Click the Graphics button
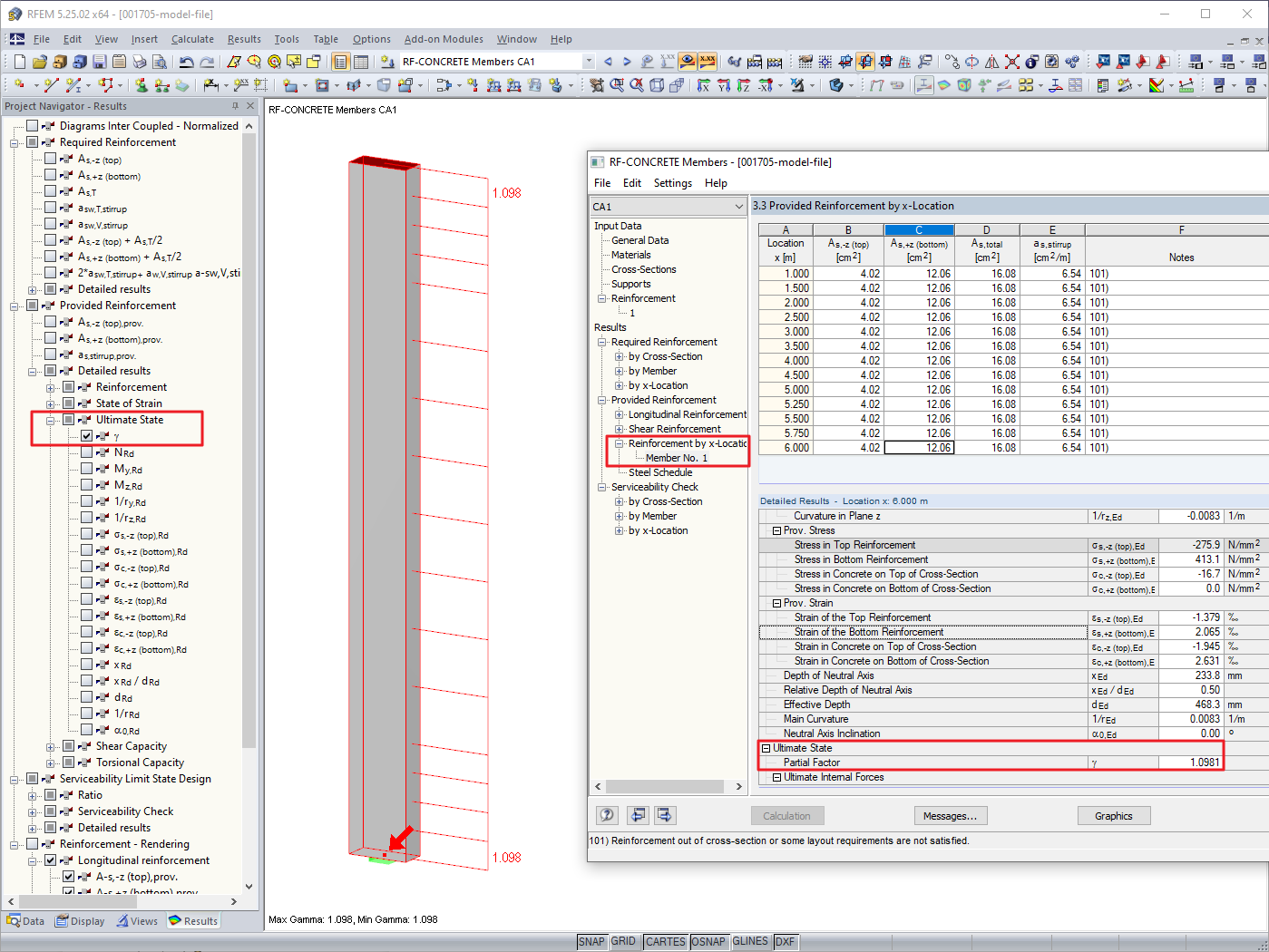Screen dimensions: 1269x952 pyautogui.click(x=1113, y=816)
